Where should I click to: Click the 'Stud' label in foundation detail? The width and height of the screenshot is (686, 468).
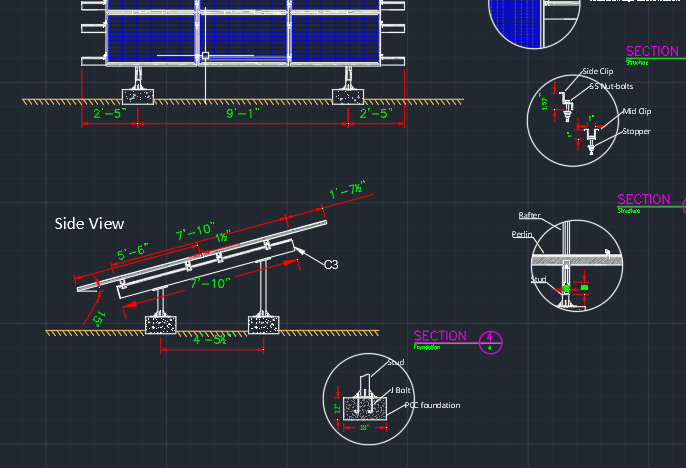point(396,362)
